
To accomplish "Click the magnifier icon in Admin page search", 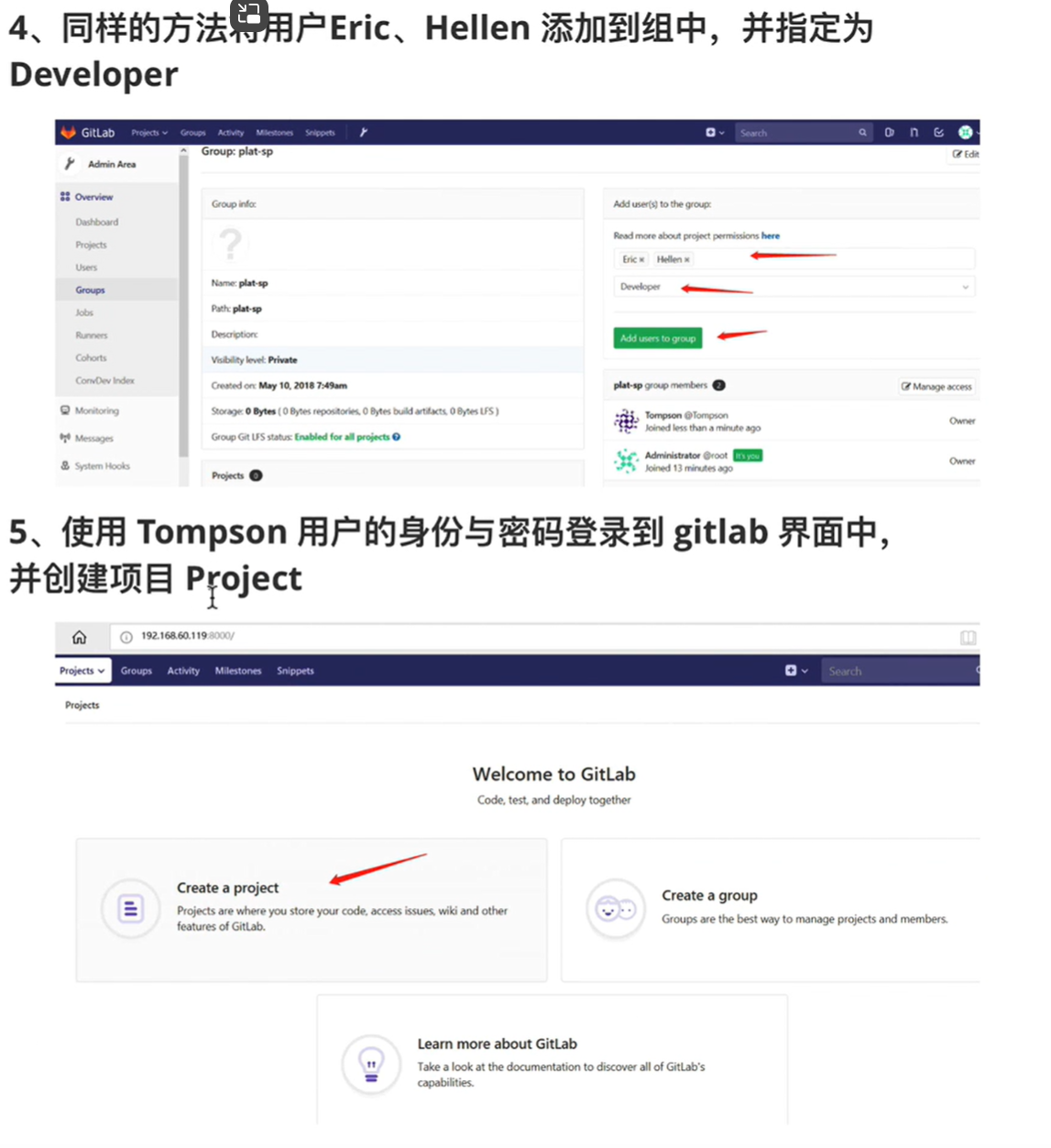I will 862,133.
